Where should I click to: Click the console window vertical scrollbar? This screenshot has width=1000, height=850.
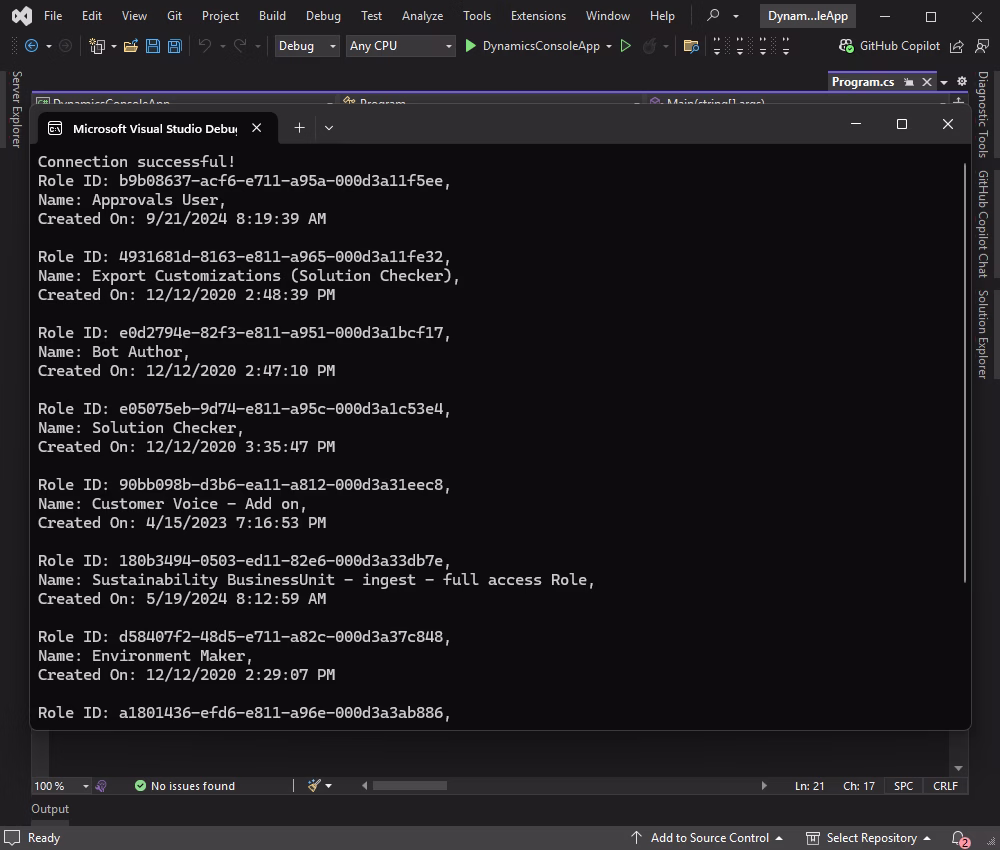click(965, 373)
